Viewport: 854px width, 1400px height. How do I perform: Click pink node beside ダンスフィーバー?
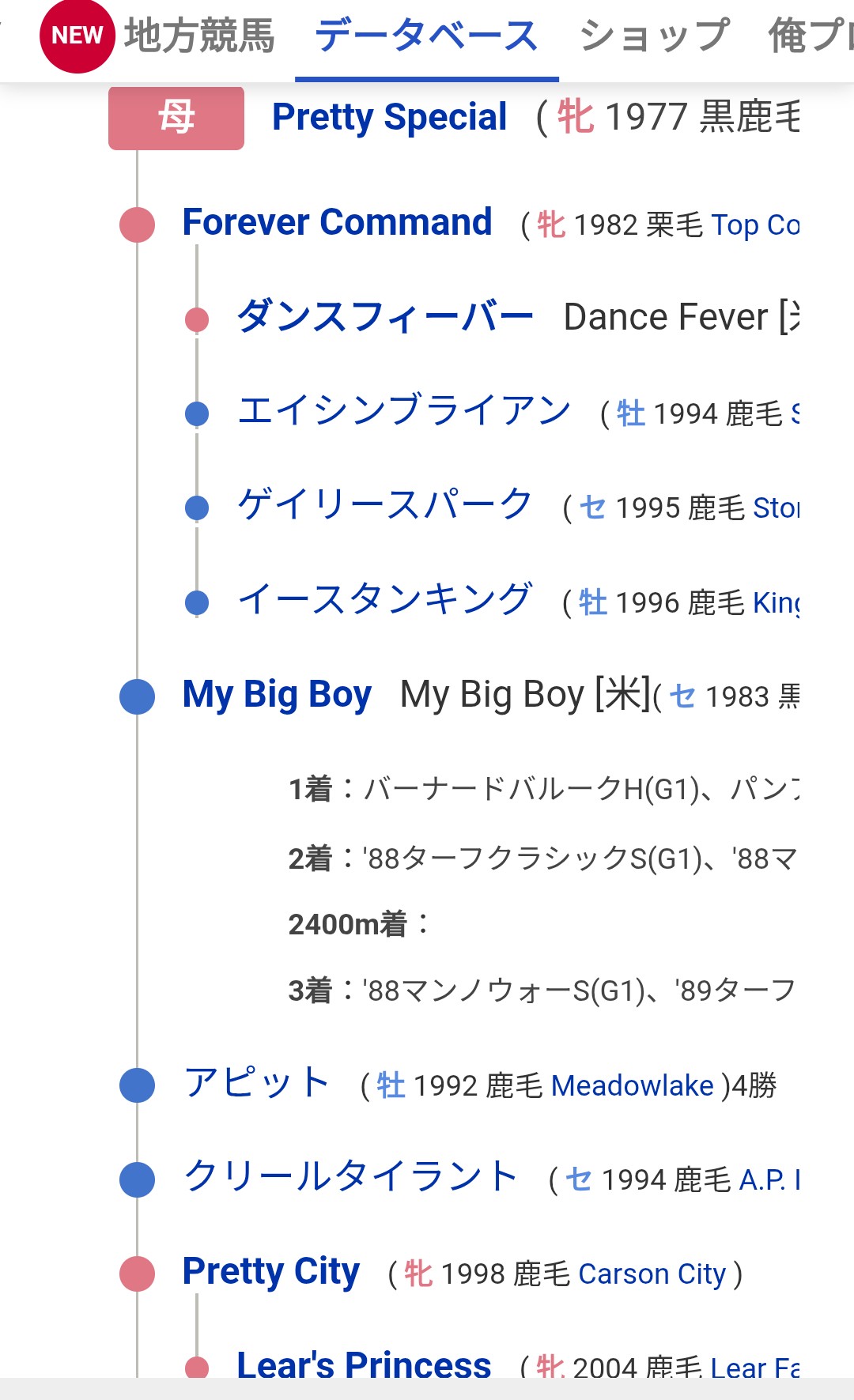pos(196,319)
